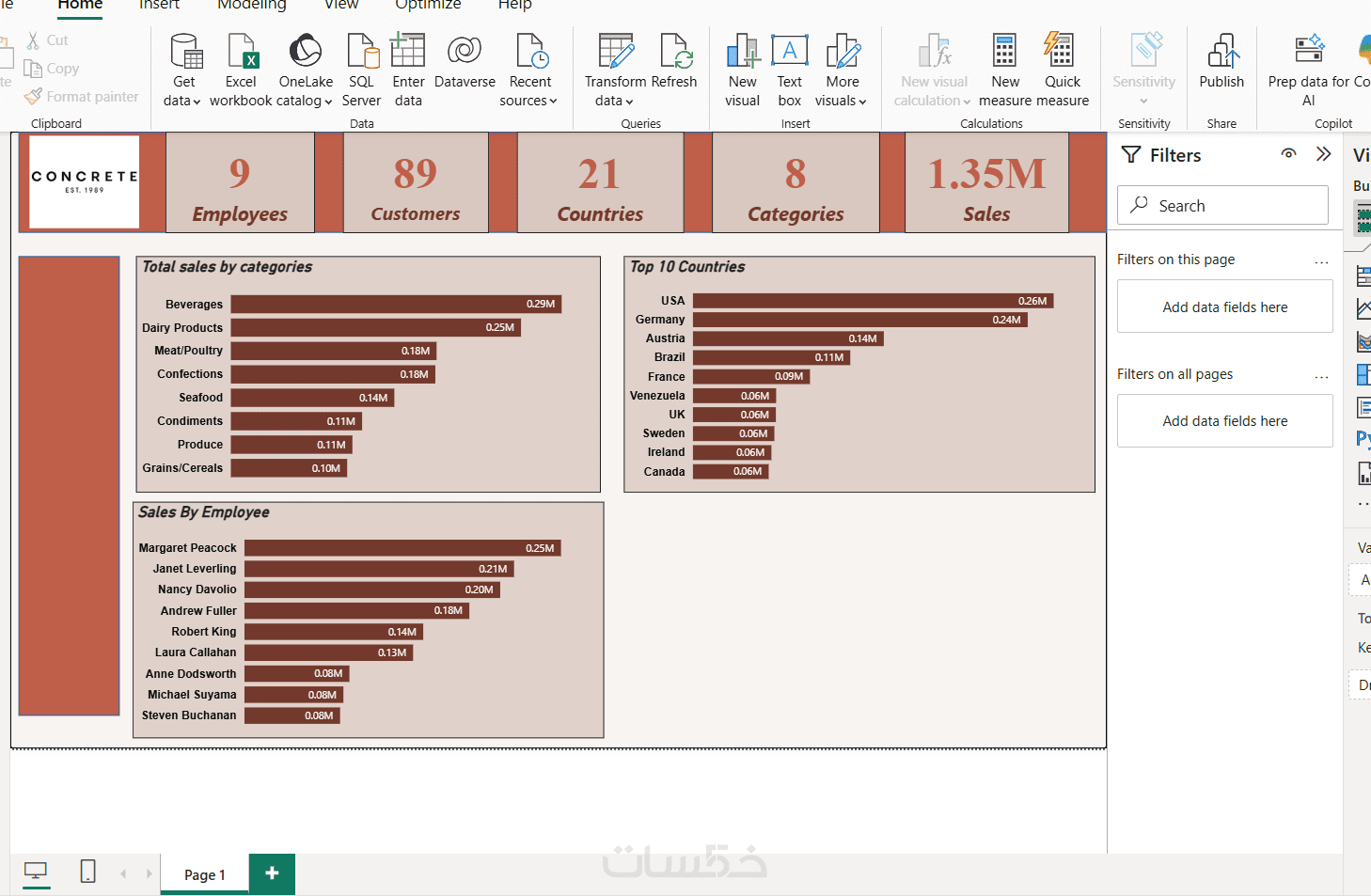Switch to the Home ribbon tab

(80, 5)
